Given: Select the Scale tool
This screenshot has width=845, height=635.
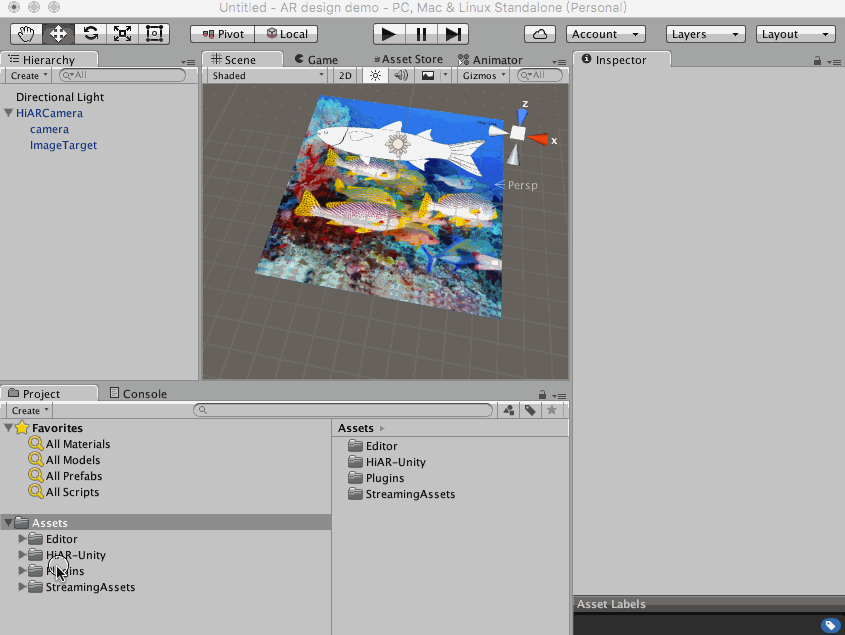Looking at the screenshot, I should (122, 34).
